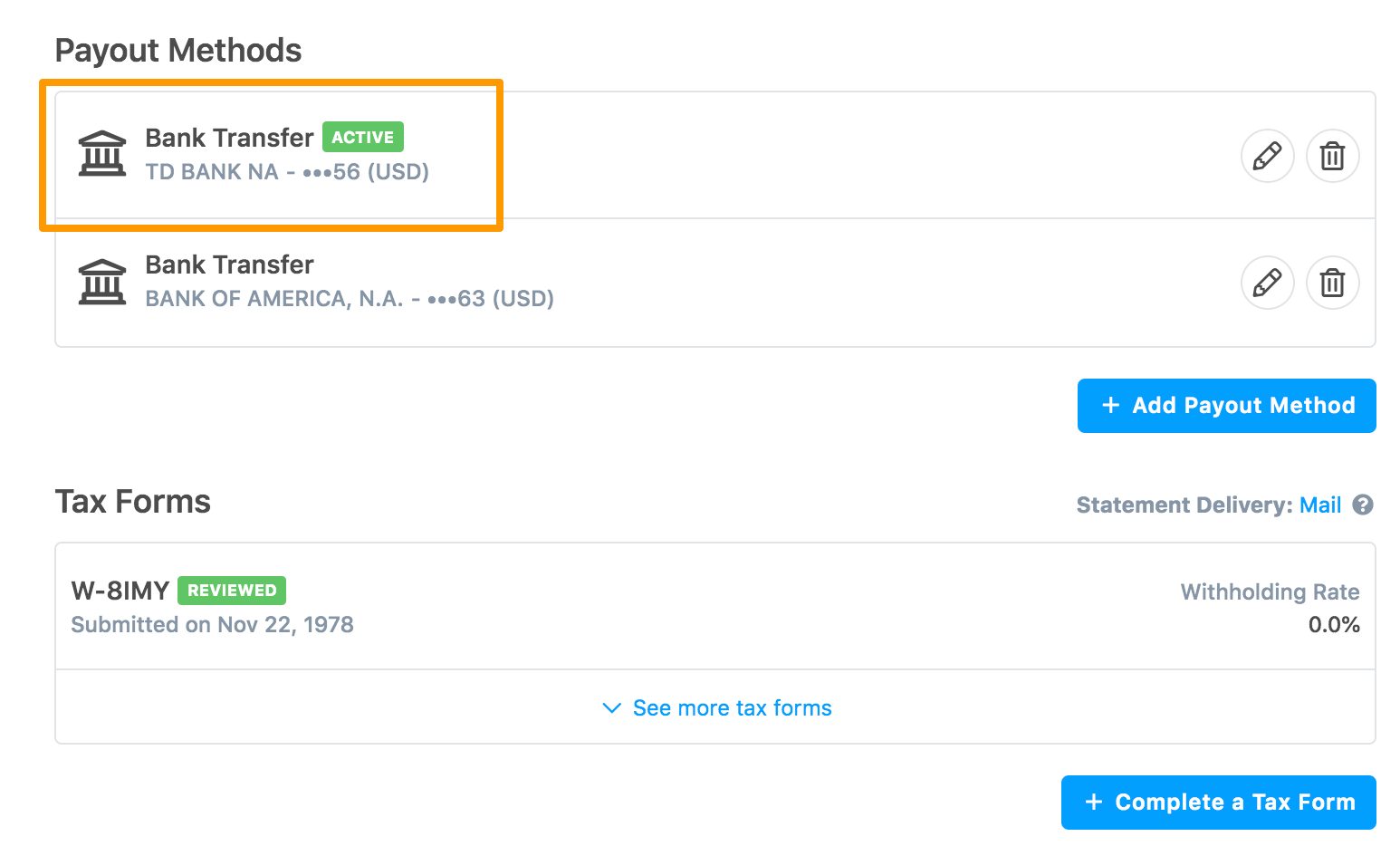Click the REVIEWED badge on W-8IMY

point(232,591)
